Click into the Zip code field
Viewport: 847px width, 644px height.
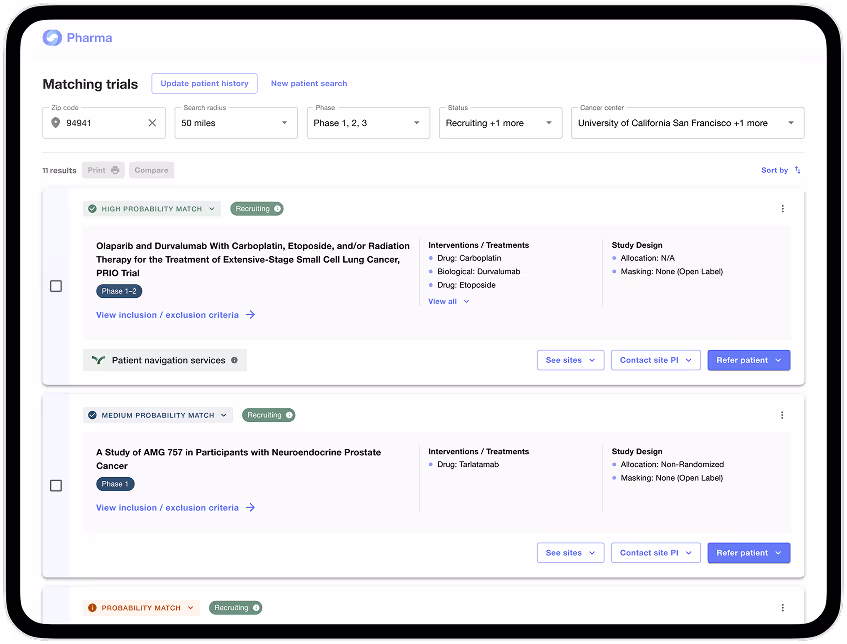(x=100, y=123)
